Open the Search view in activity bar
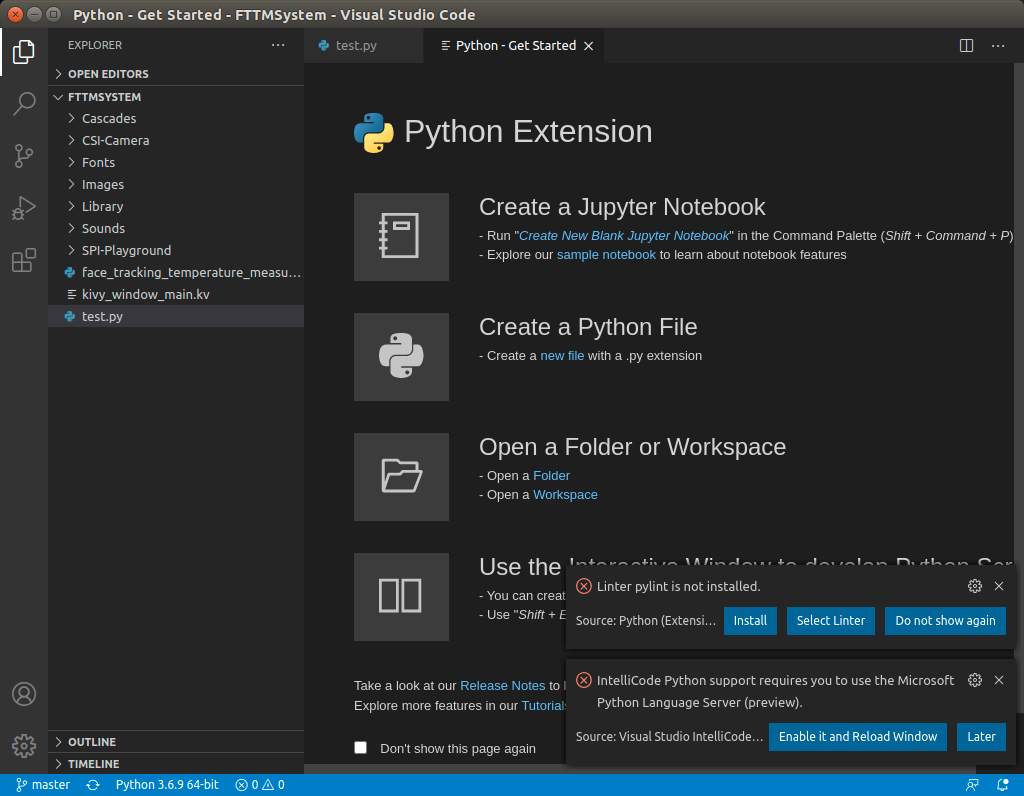Screen dimensions: 1024x796 click(24, 104)
